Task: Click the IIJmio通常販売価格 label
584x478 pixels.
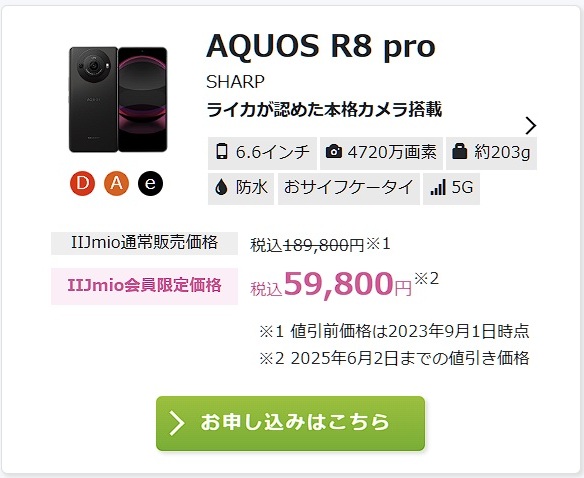Action: (145, 243)
